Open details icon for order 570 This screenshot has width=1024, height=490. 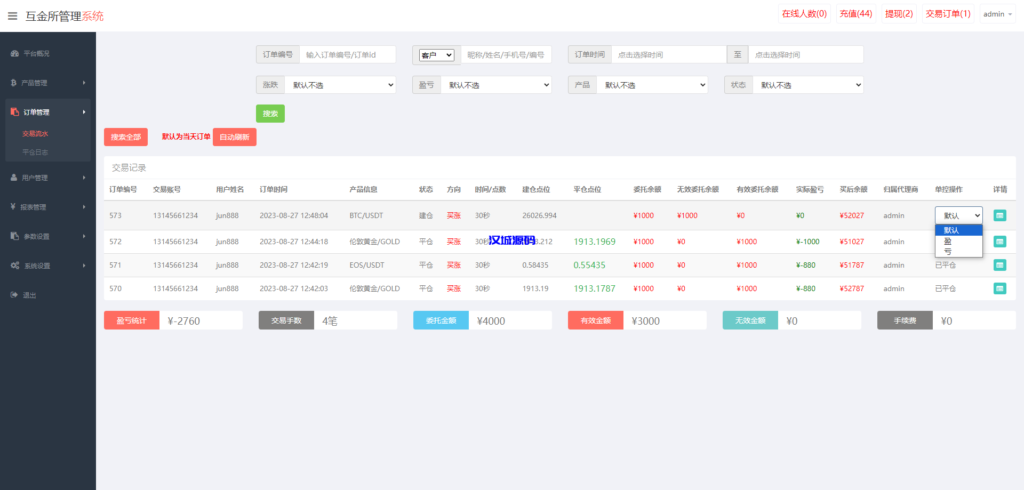999,288
